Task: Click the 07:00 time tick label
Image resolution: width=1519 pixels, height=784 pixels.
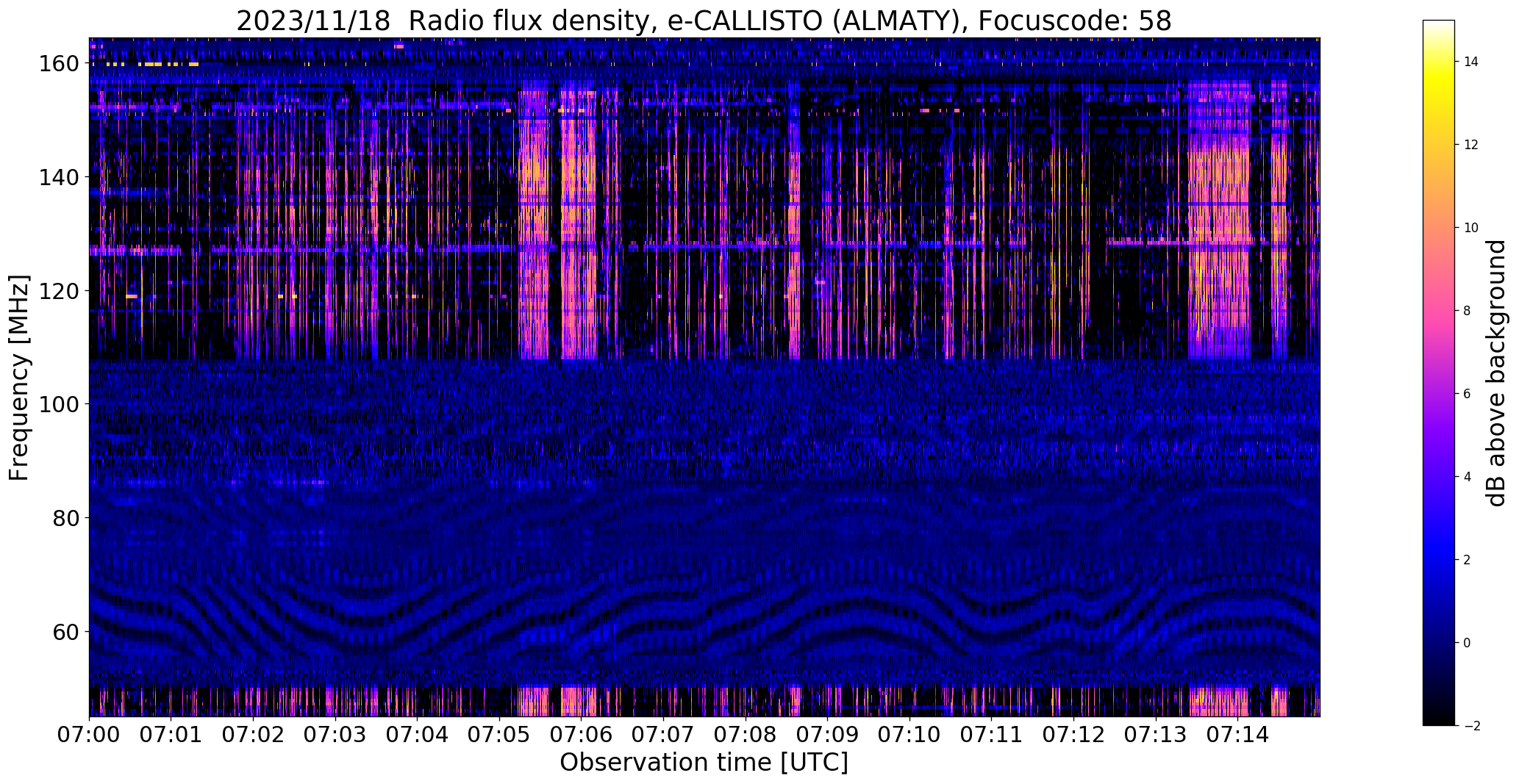Action: [89, 734]
